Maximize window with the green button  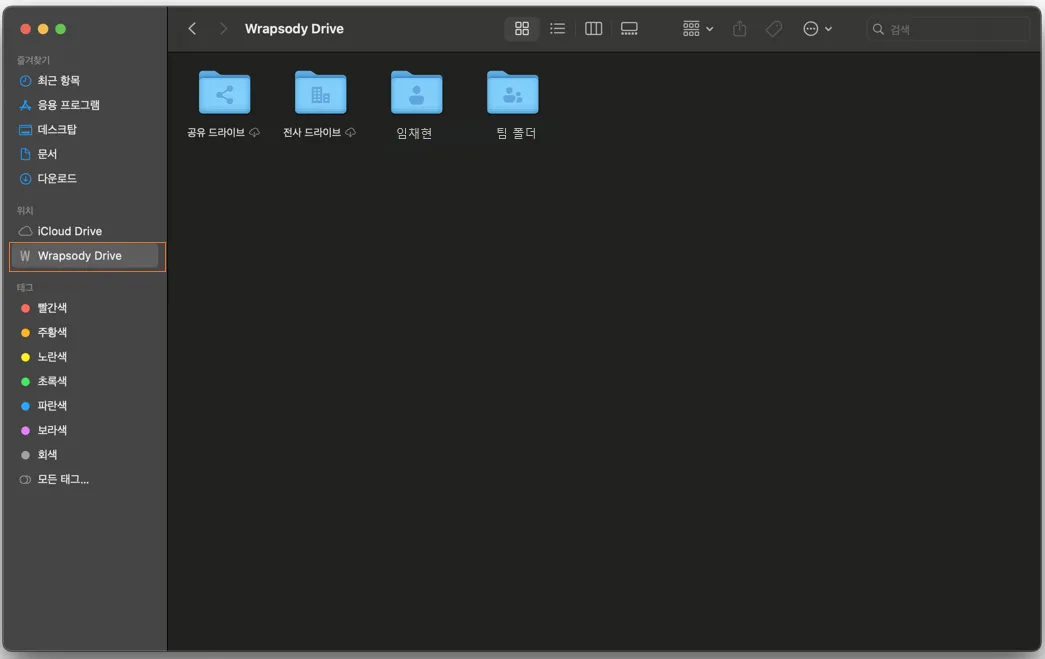click(x=61, y=29)
